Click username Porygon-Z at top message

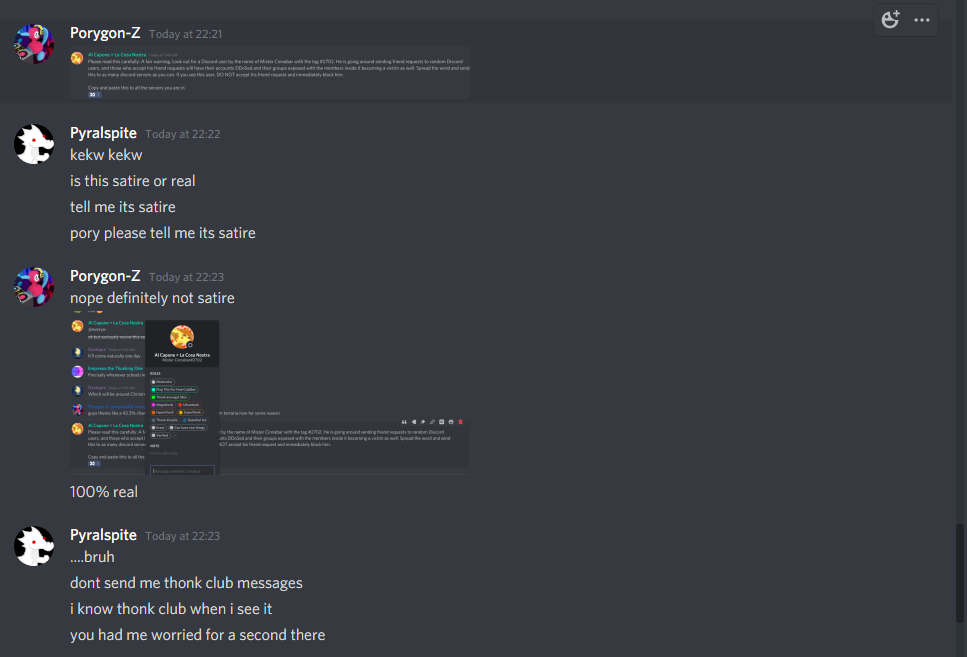105,33
